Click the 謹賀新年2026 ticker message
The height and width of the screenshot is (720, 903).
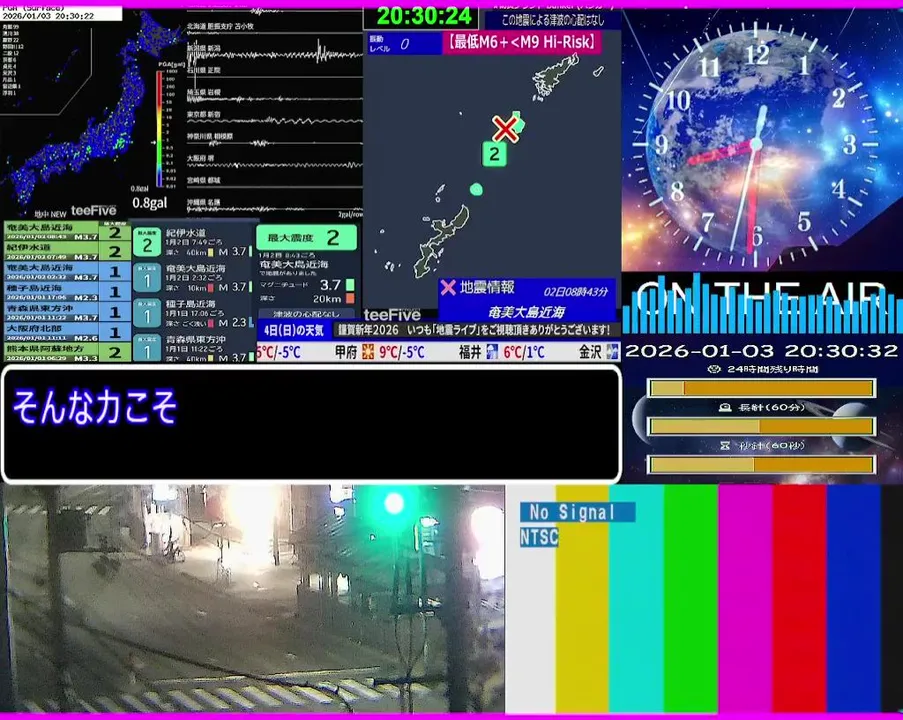473,330
